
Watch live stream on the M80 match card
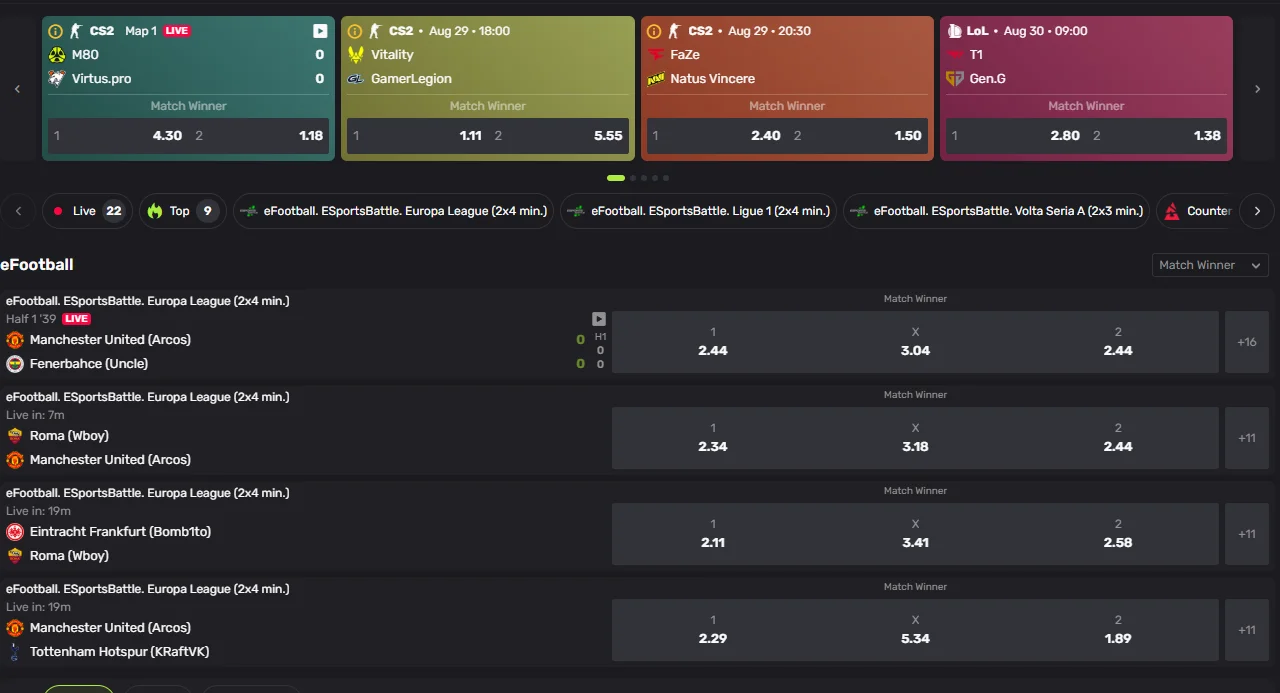[320, 31]
